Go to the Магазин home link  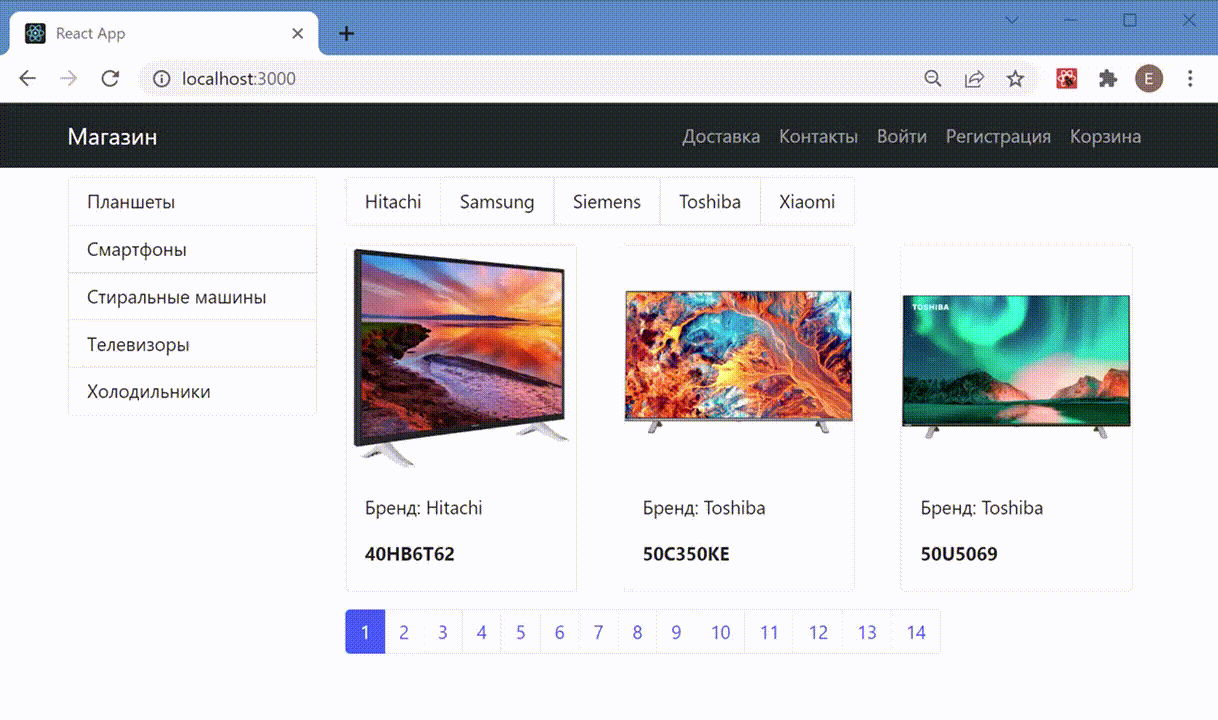112,137
